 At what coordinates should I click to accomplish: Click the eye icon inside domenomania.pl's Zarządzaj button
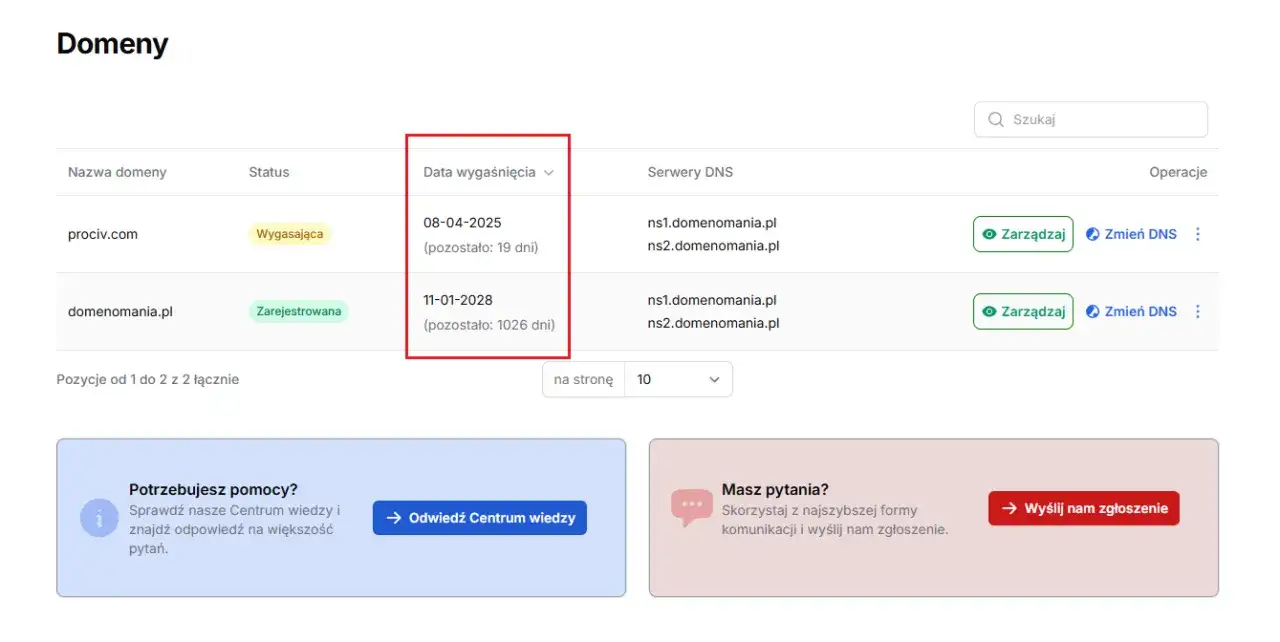(987, 311)
